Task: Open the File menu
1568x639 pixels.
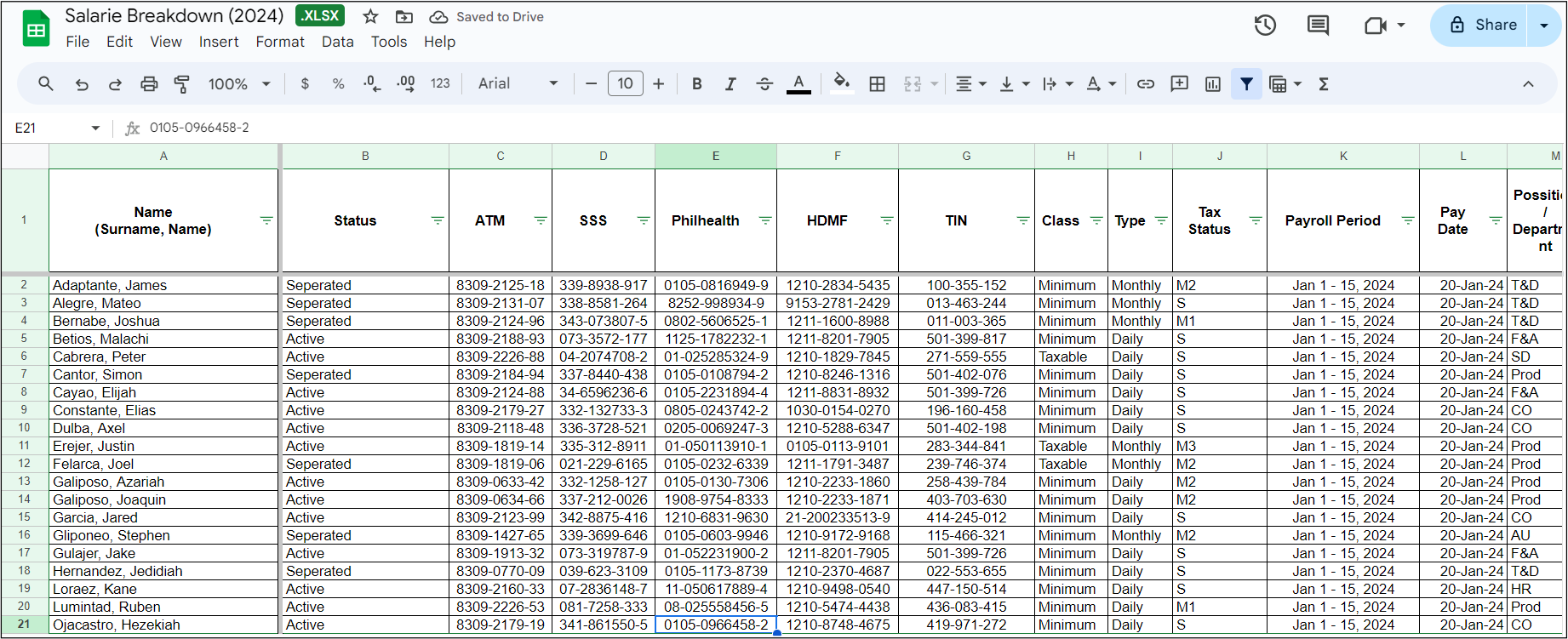Action: [77, 42]
